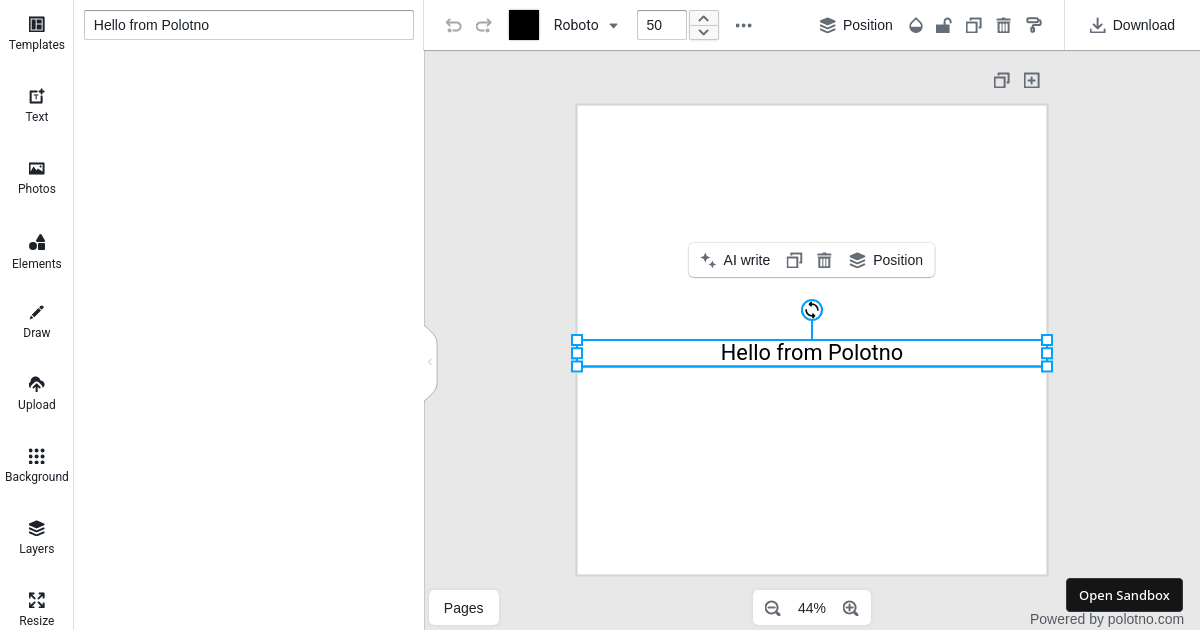Open the Templates side tab
This screenshot has width=1200, height=630.
point(37,33)
